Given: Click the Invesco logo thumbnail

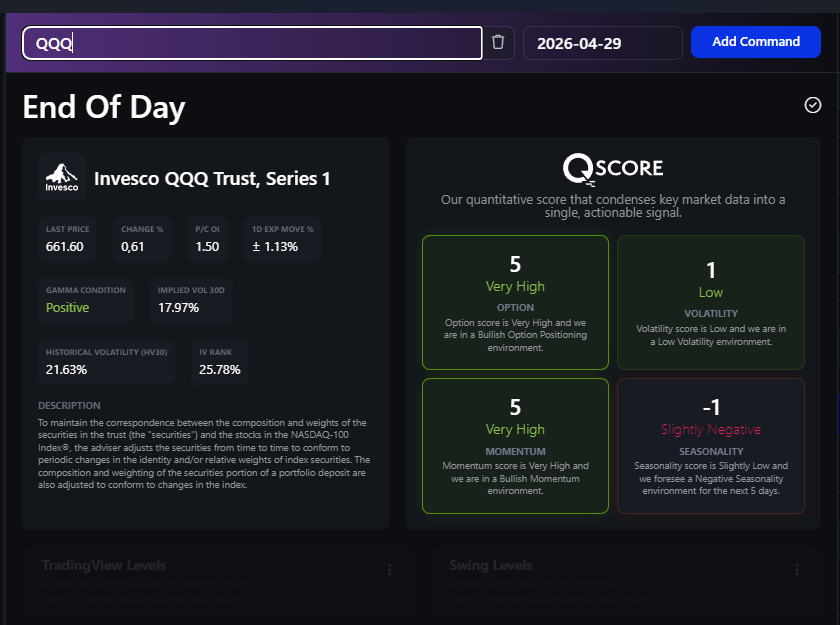Looking at the screenshot, I should tap(62, 177).
